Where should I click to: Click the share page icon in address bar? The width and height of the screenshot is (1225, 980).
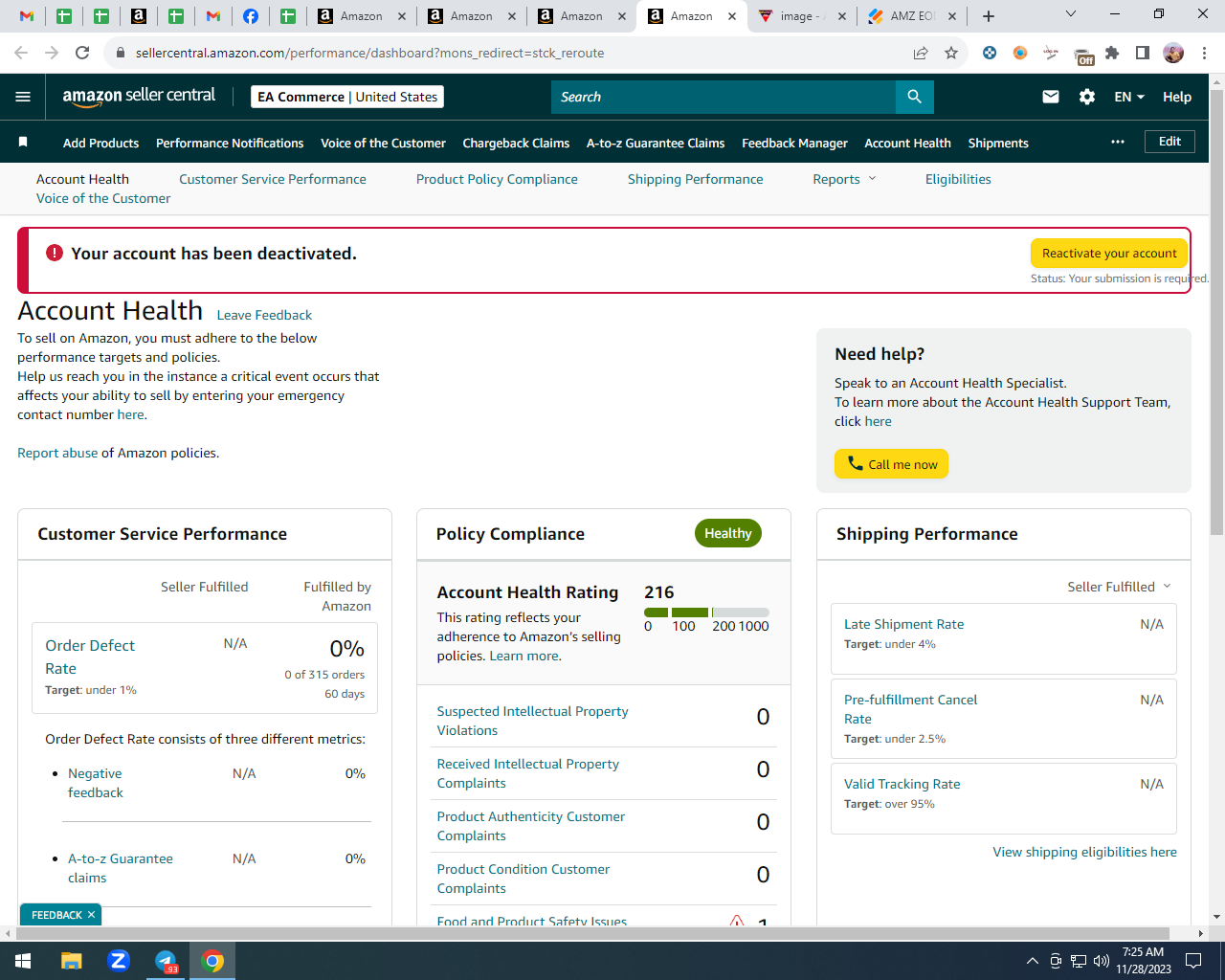(x=921, y=53)
